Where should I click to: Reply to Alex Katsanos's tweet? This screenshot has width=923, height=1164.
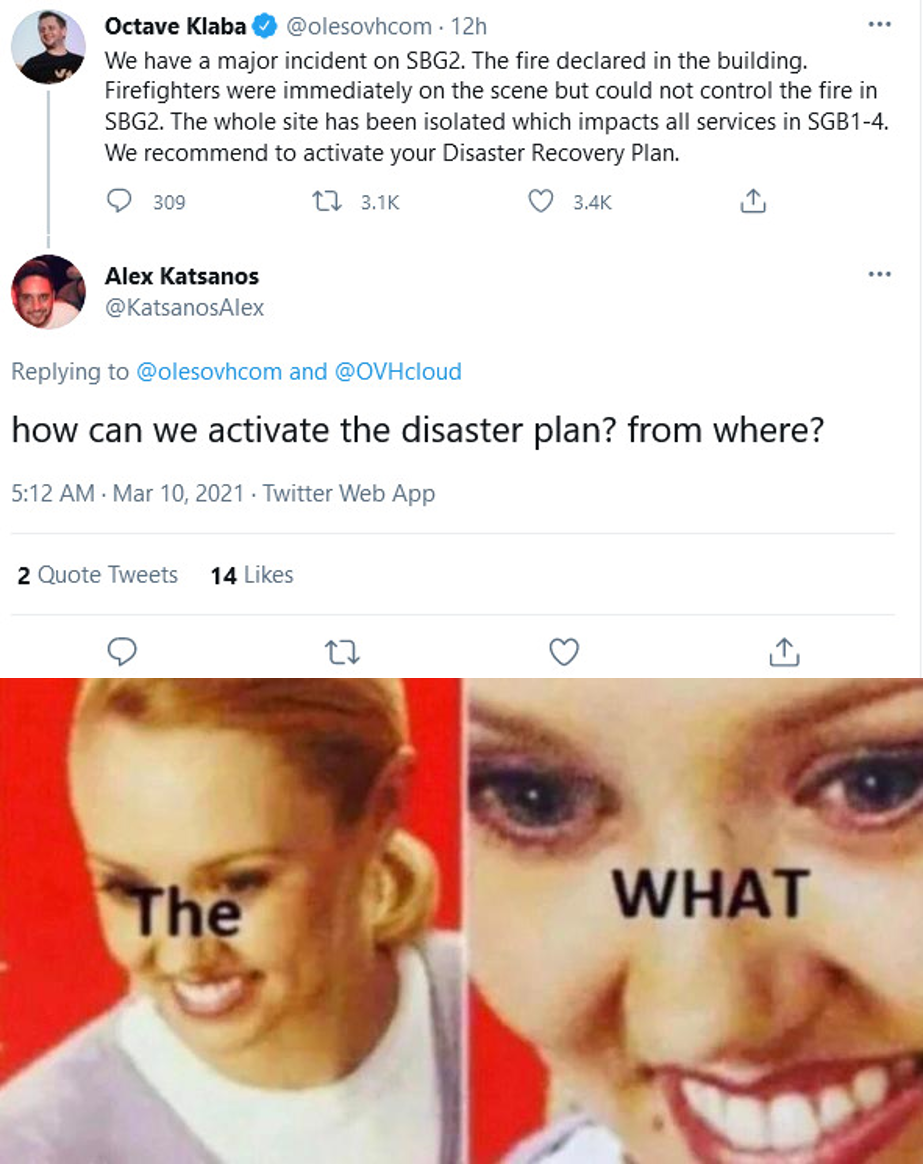pyautogui.click(x=122, y=652)
